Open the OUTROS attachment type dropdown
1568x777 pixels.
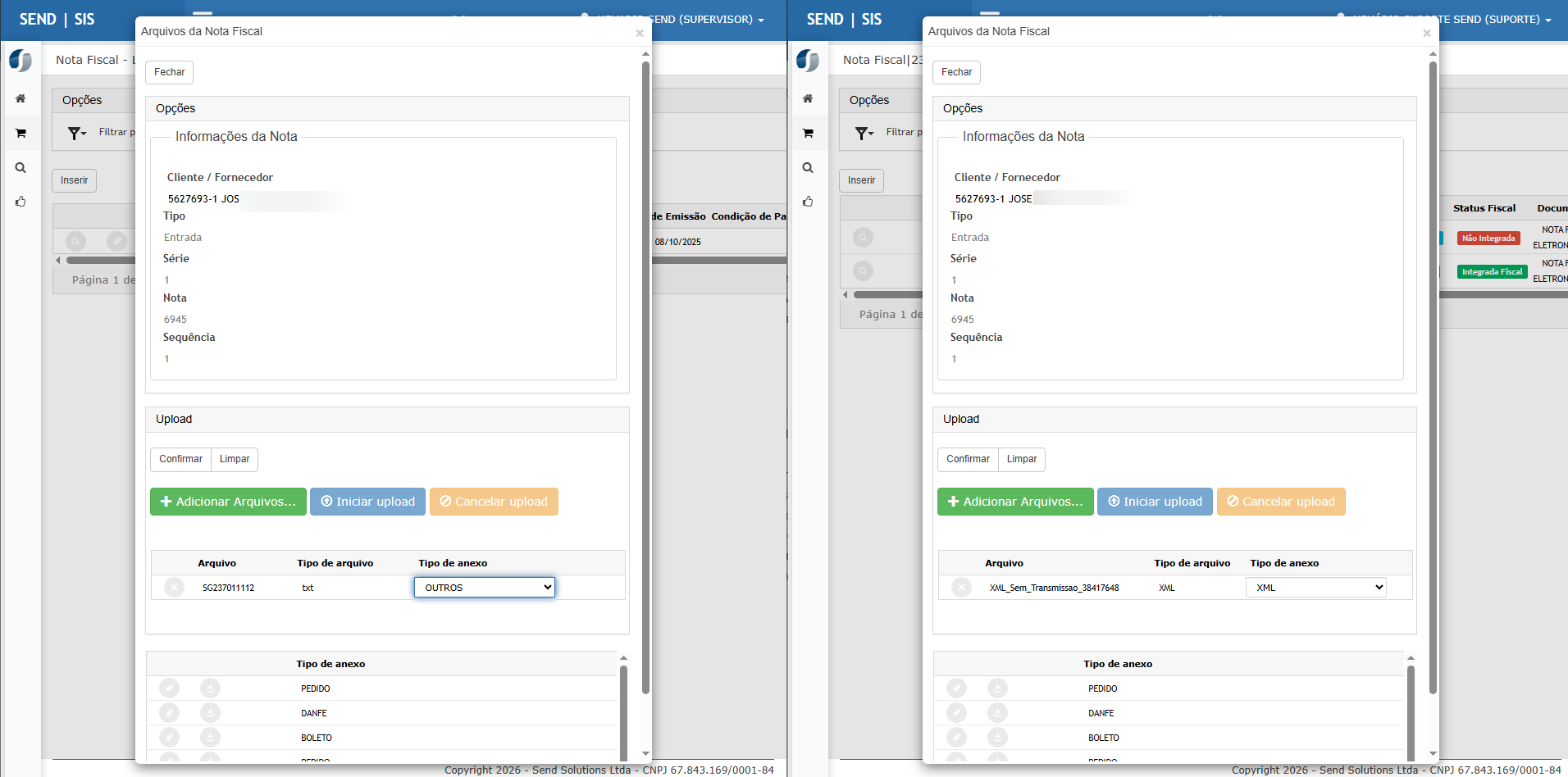pyautogui.click(x=485, y=588)
